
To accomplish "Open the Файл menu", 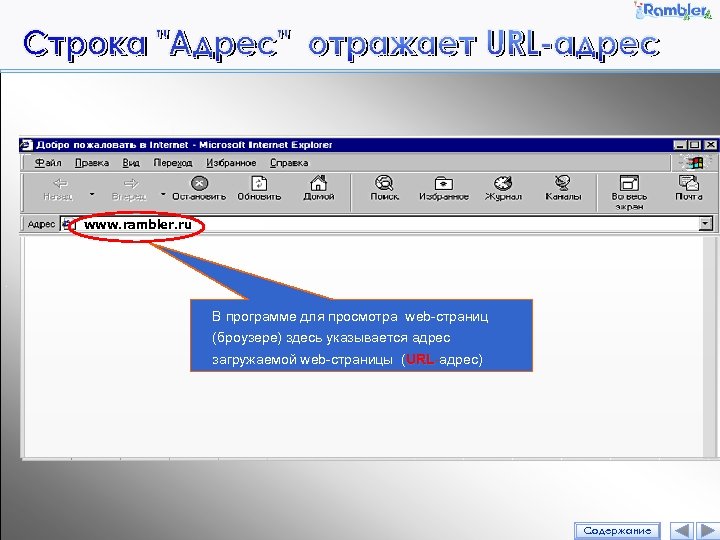I will coord(48,163).
